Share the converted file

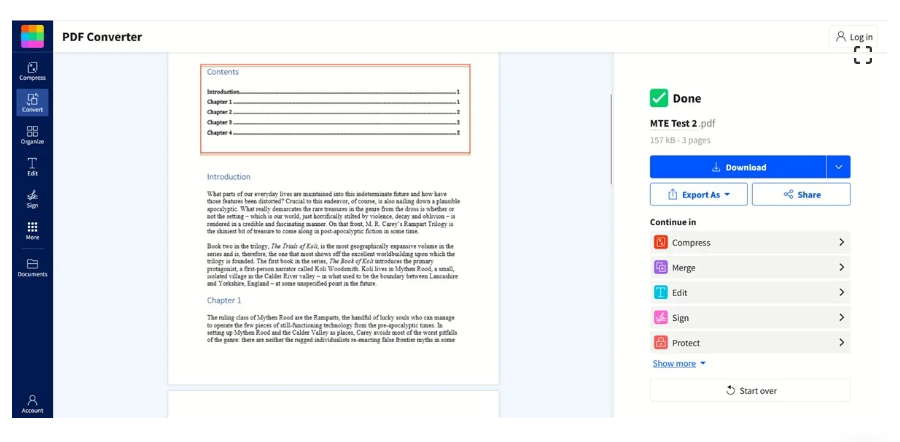(801, 195)
